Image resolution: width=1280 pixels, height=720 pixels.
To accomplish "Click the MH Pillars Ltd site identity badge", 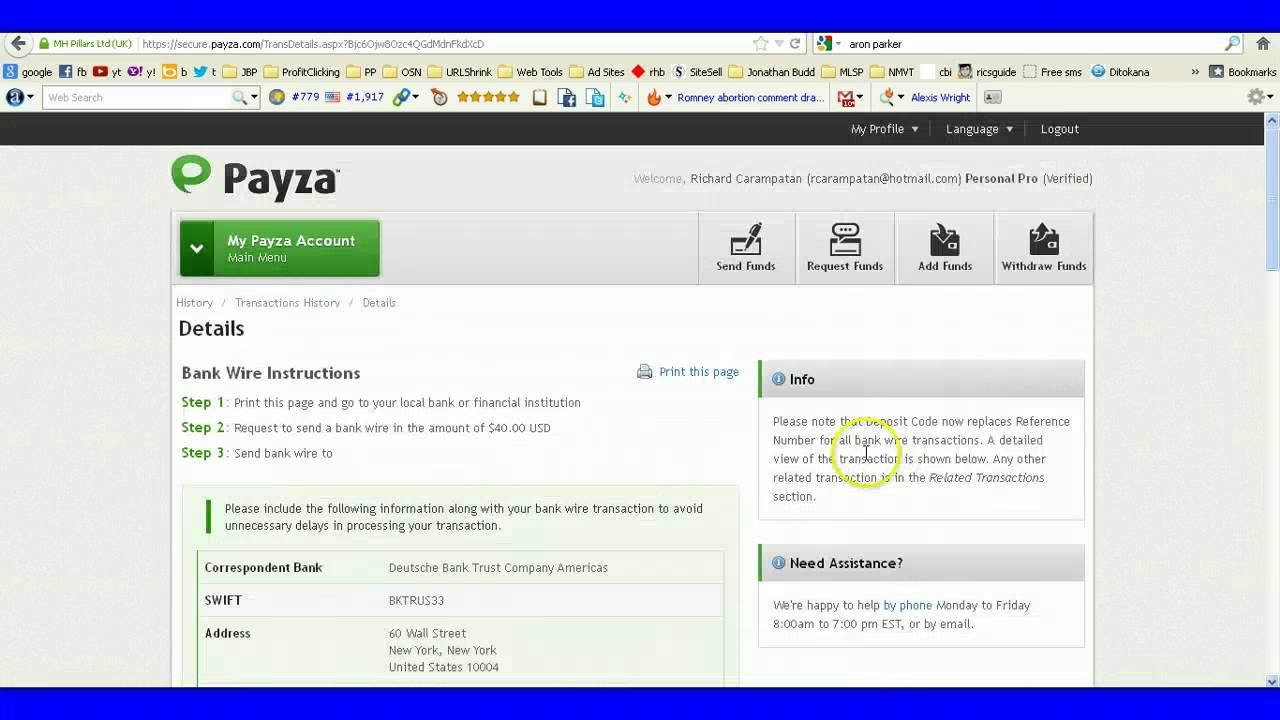I will pyautogui.click(x=85, y=44).
